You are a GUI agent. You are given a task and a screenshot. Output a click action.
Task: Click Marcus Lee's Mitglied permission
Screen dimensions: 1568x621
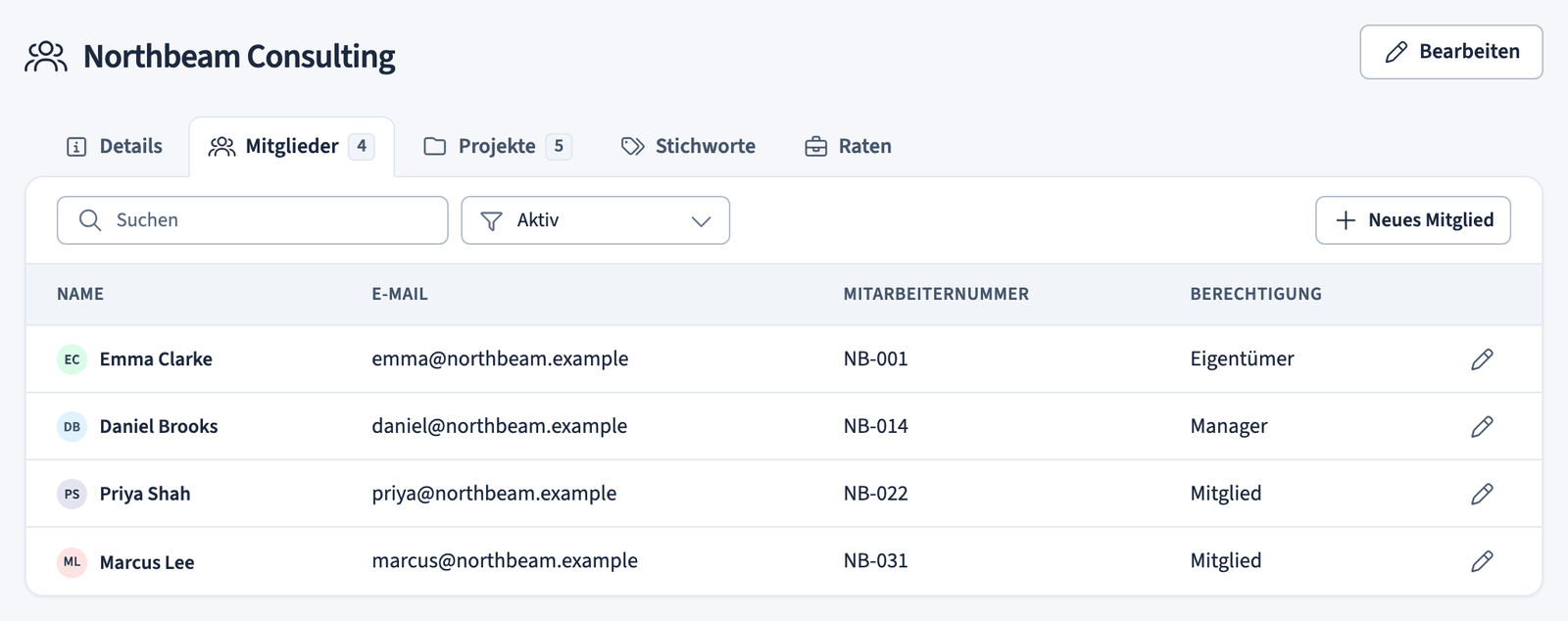coord(1226,560)
